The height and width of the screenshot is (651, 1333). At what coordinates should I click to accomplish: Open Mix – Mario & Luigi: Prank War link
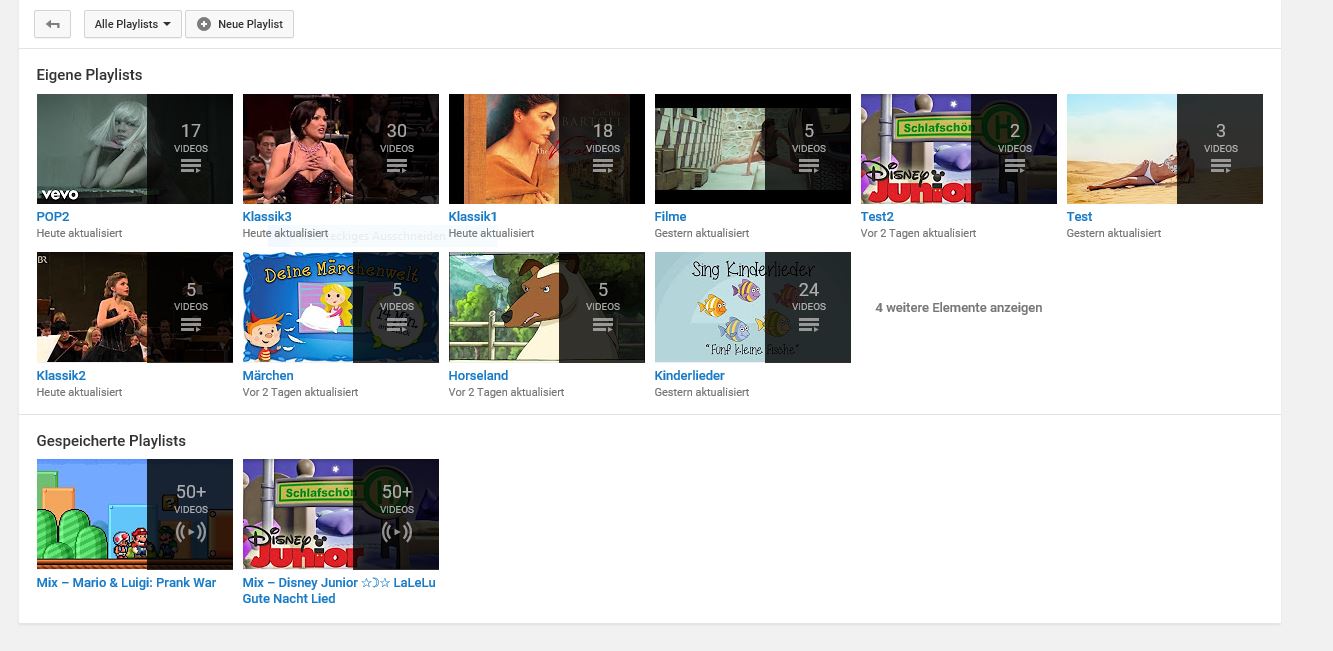pyautogui.click(x=127, y=582)
